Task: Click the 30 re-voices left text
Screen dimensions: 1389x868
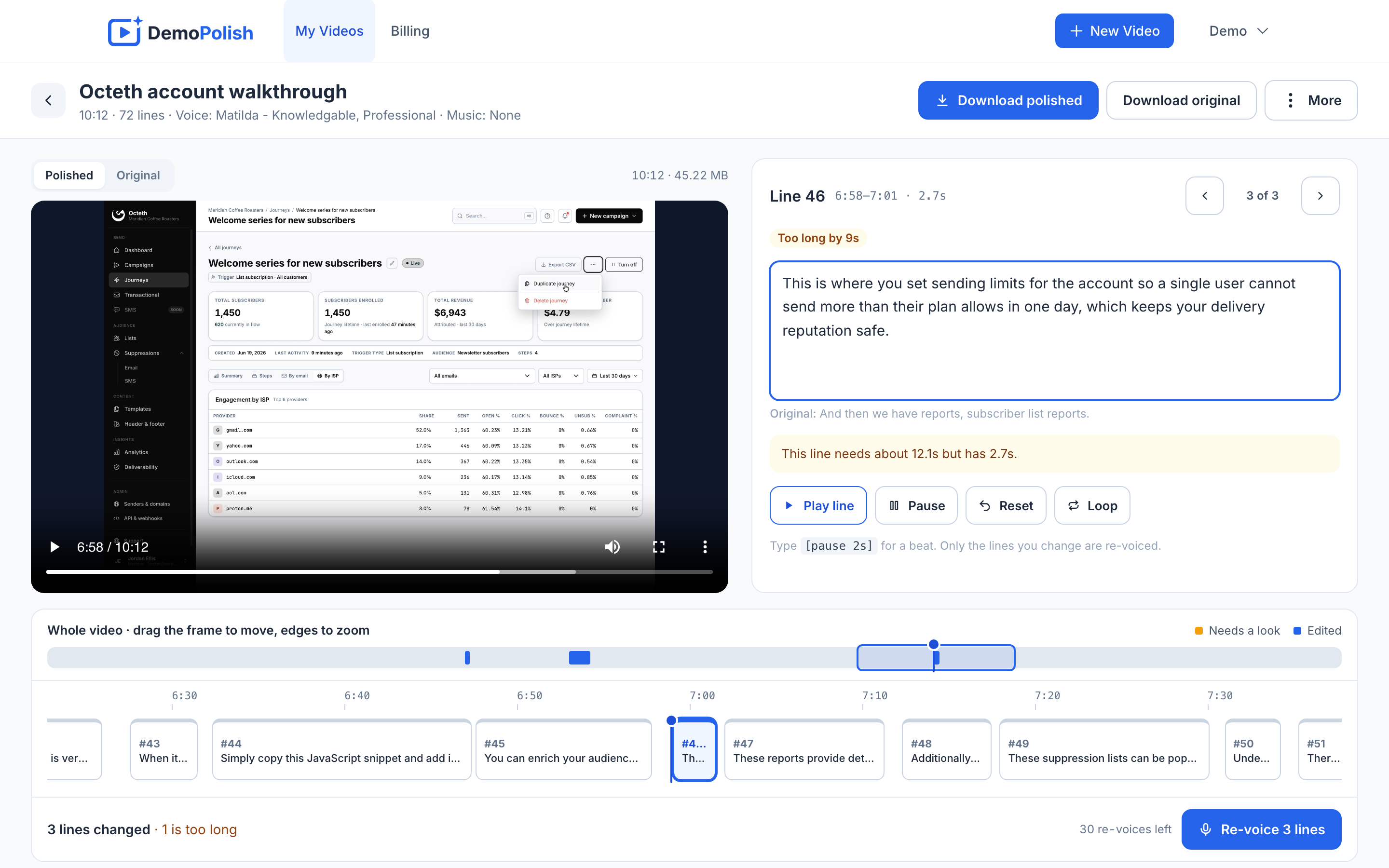Action: coord(1125,829)
